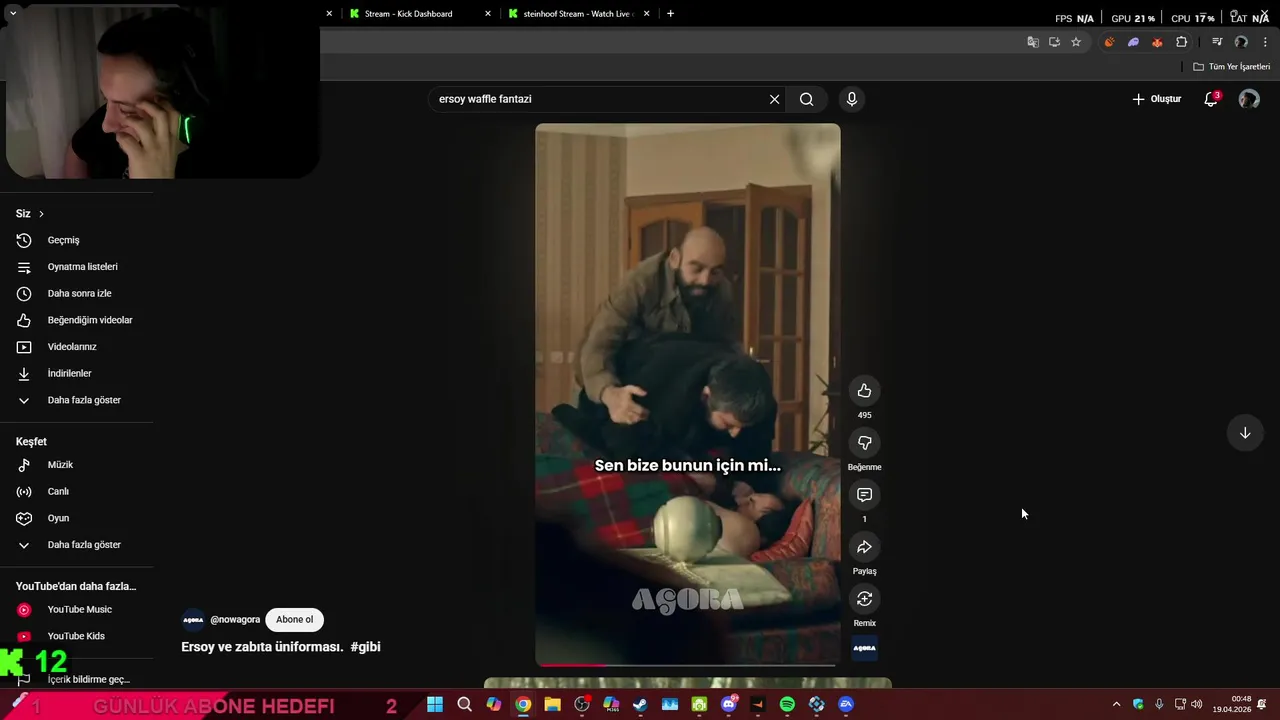Open the purple ghost extension icon

1133,42
